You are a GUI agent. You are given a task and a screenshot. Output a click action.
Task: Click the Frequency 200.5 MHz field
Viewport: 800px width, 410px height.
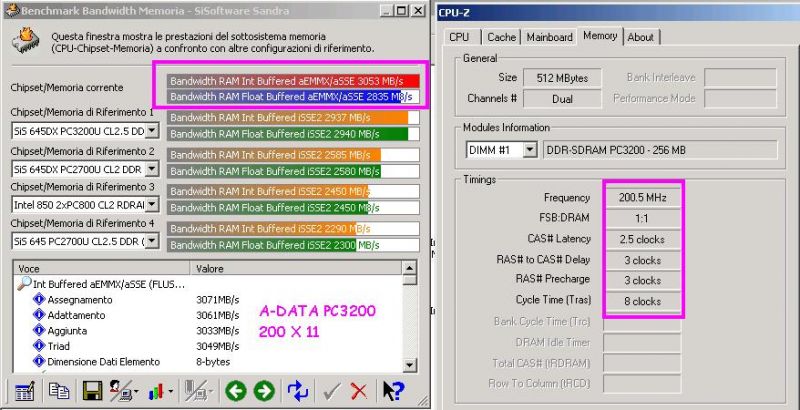pyautogui.click(x=643, y=198)
